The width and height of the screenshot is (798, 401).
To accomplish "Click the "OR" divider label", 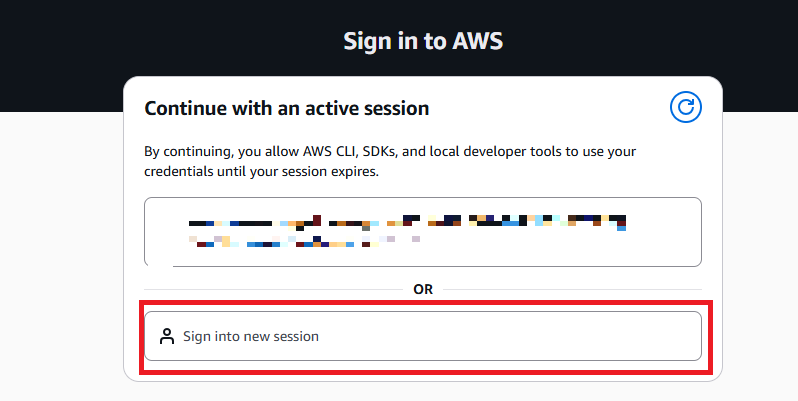I will click(423, 289).
